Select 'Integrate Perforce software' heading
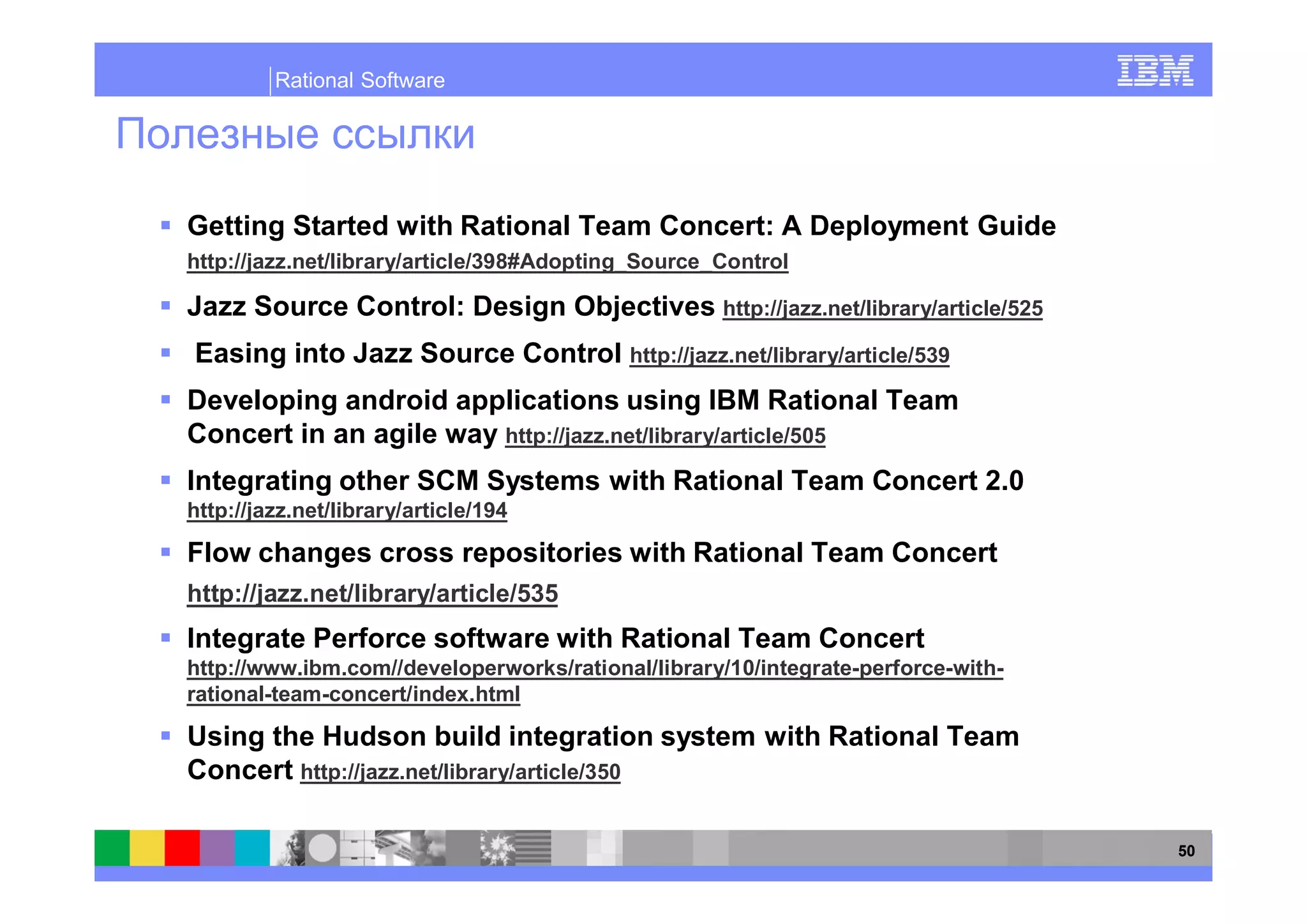Screen dimensions: 1307x924 tap(368, 638)
